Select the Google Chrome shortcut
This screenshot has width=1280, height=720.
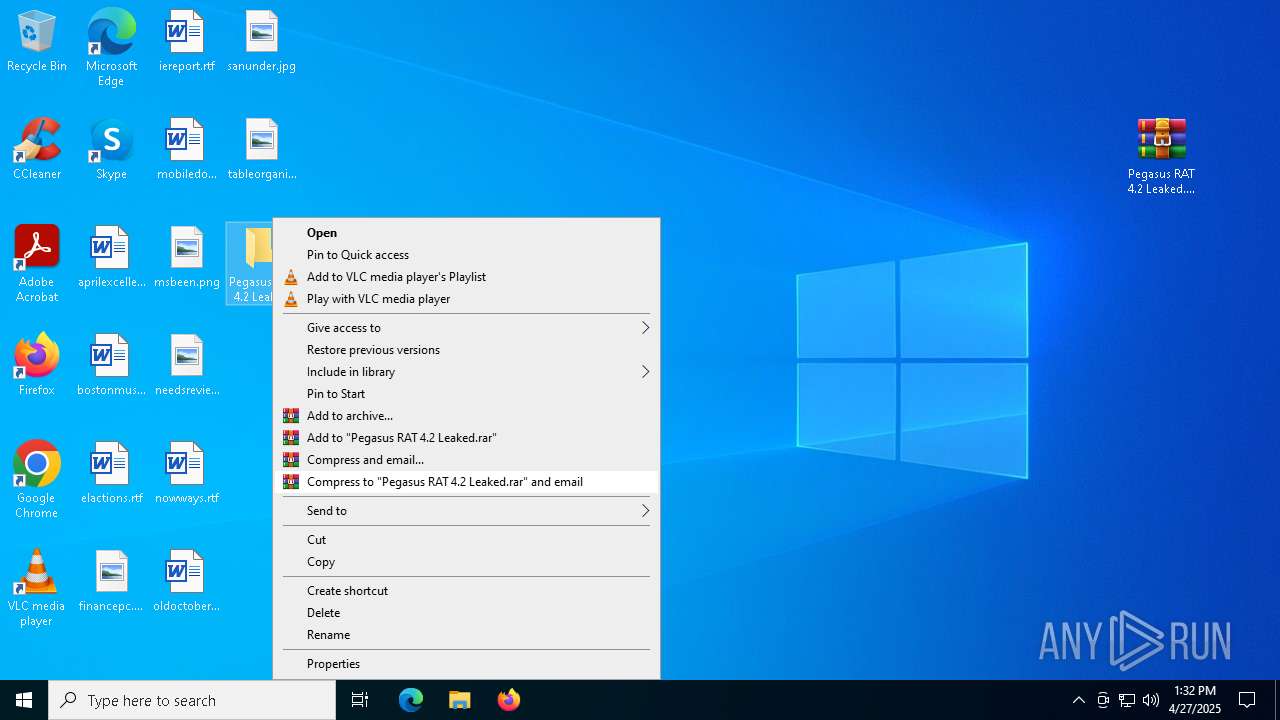(x=37, y=480)
